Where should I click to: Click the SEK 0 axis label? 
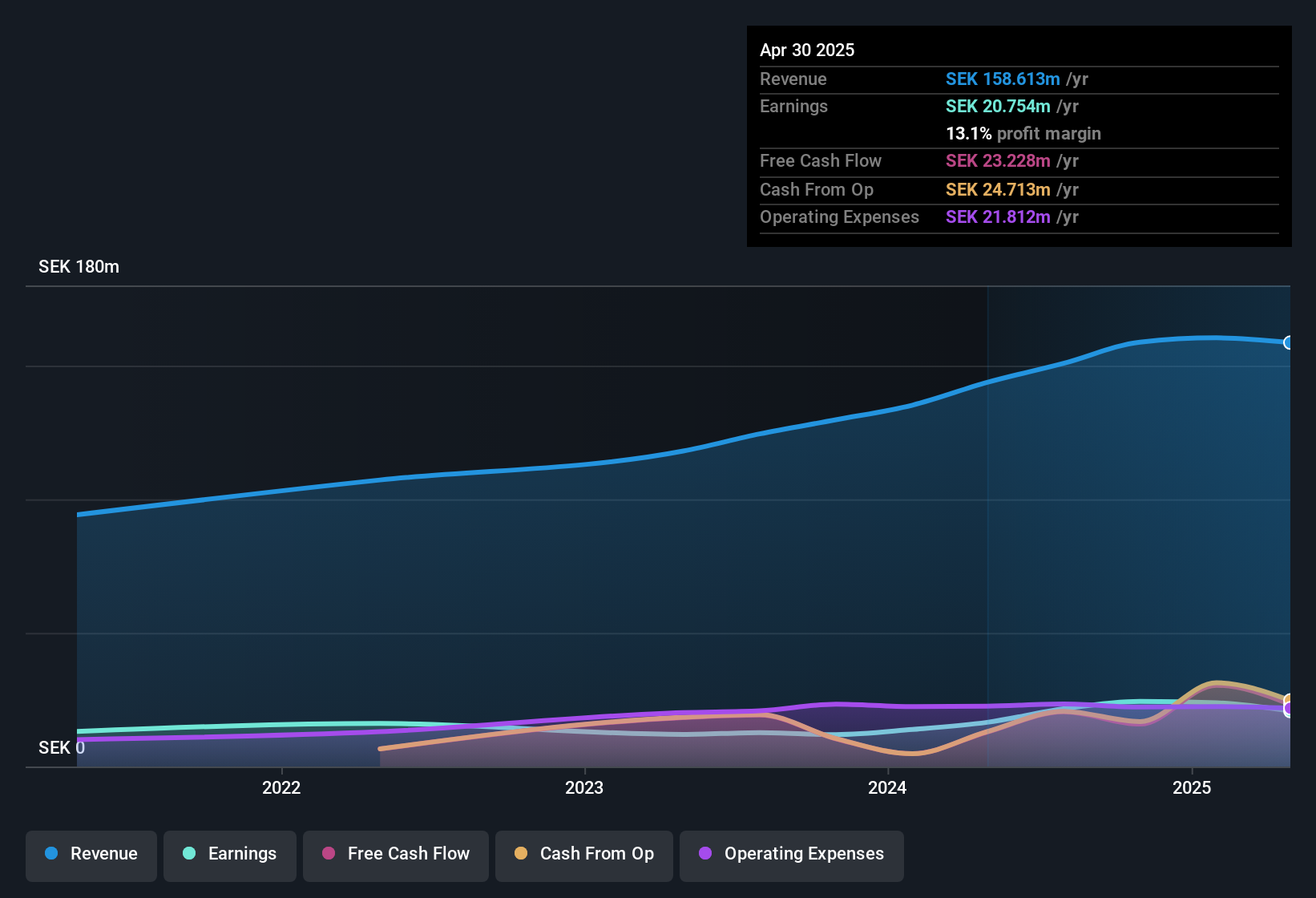coord(62,748)
